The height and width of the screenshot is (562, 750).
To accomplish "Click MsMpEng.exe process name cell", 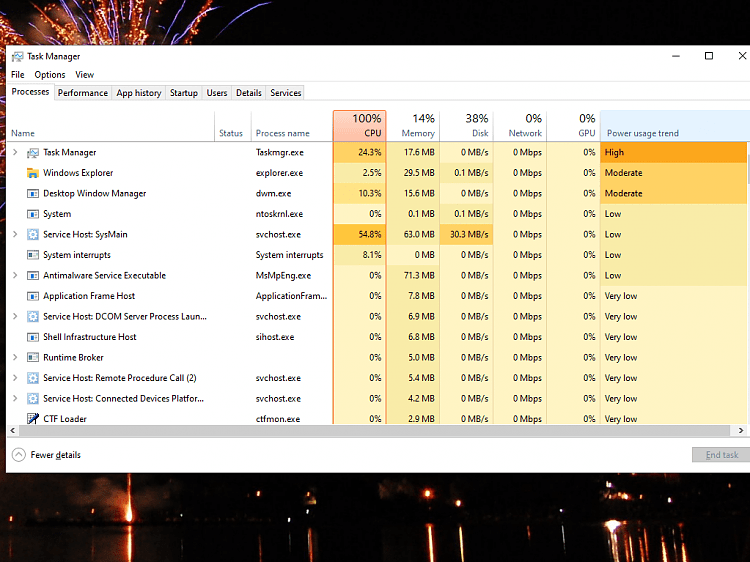I will (283, 275).
